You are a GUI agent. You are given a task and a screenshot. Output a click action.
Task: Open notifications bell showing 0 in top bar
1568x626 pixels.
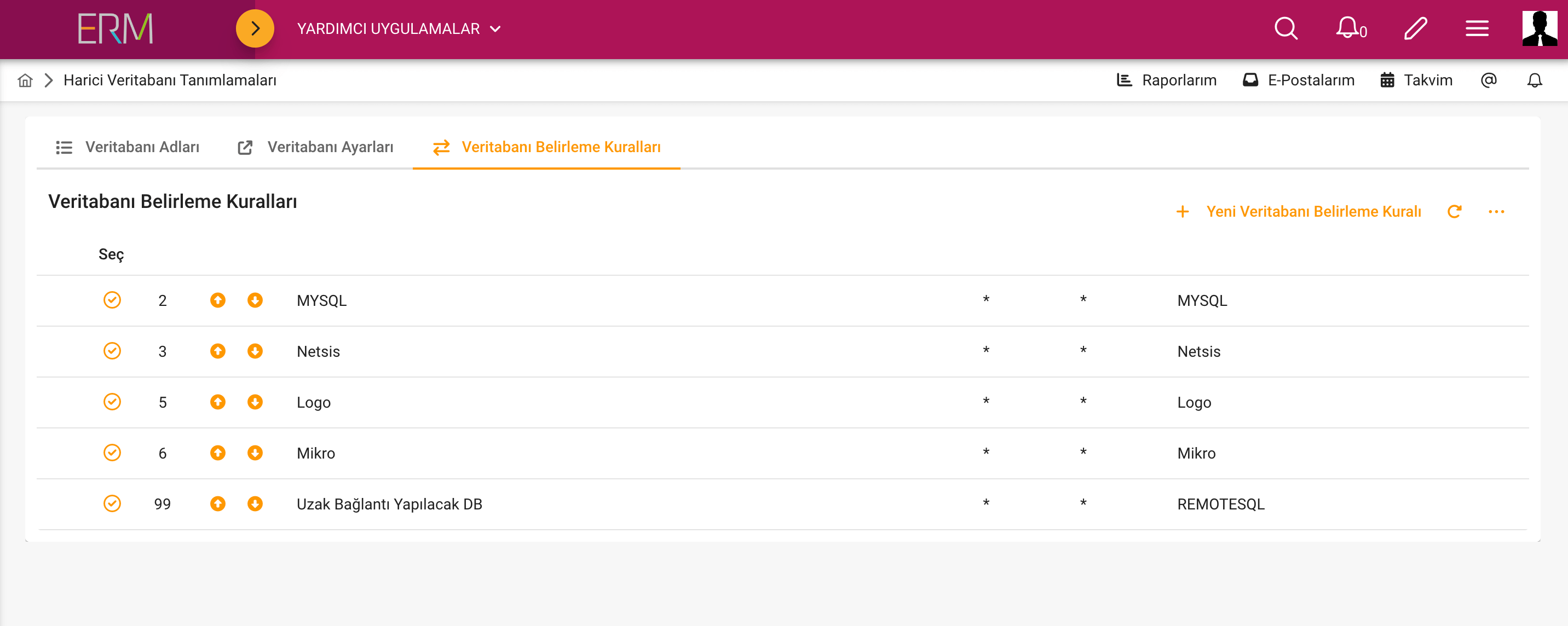click(x=1348, y=27)
